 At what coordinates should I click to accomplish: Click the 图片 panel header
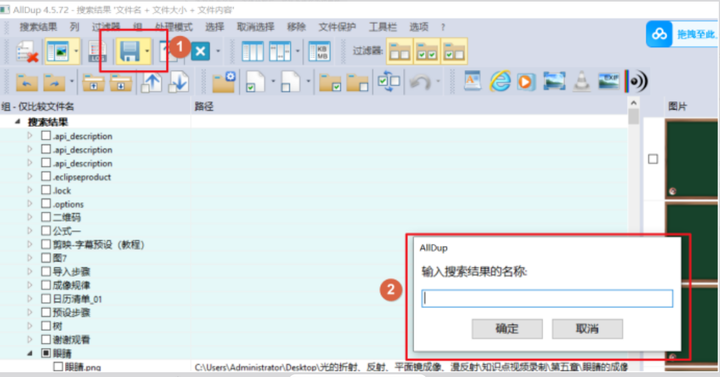pos(677,107)
